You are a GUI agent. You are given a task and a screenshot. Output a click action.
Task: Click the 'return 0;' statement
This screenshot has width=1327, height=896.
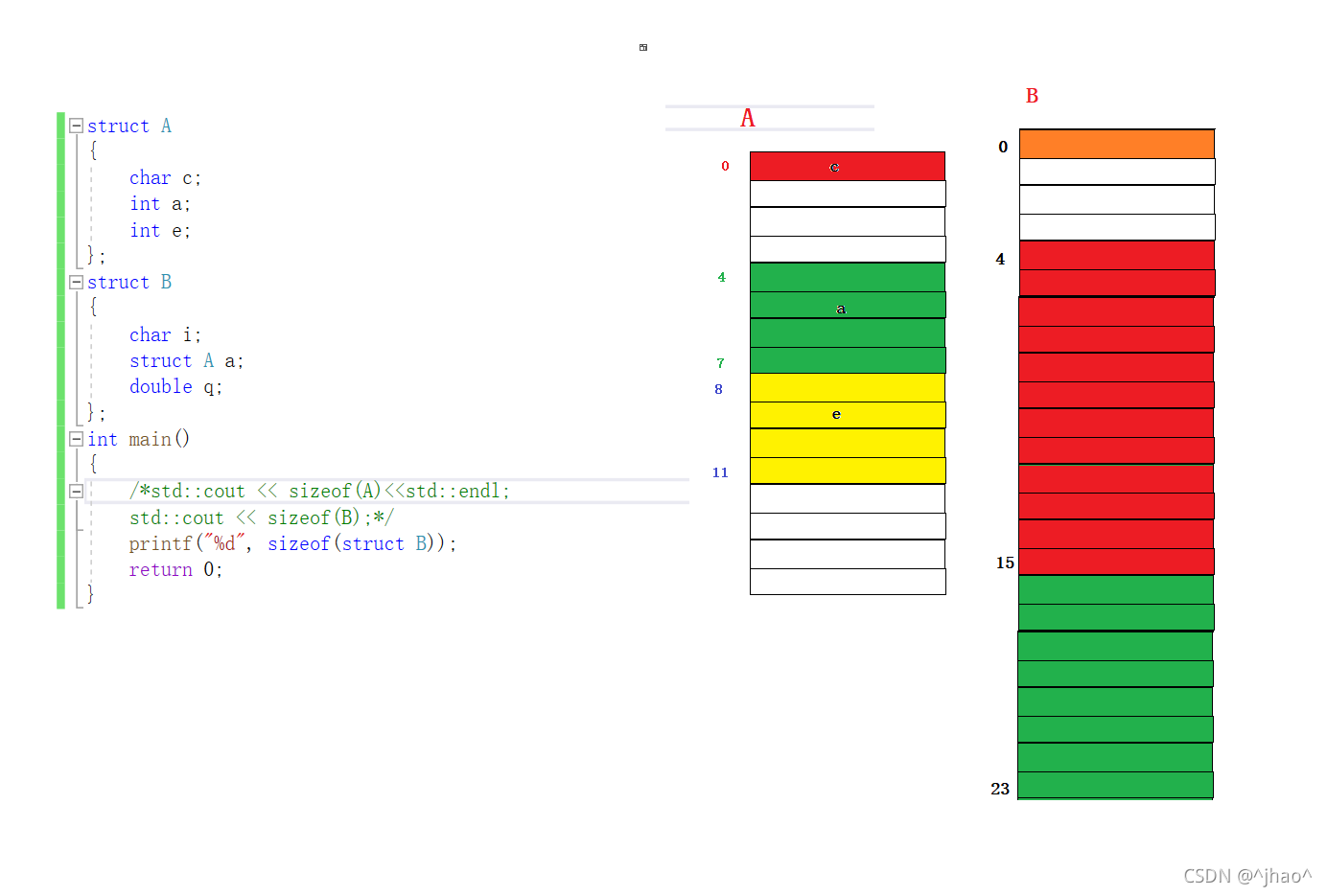(175, 570)
